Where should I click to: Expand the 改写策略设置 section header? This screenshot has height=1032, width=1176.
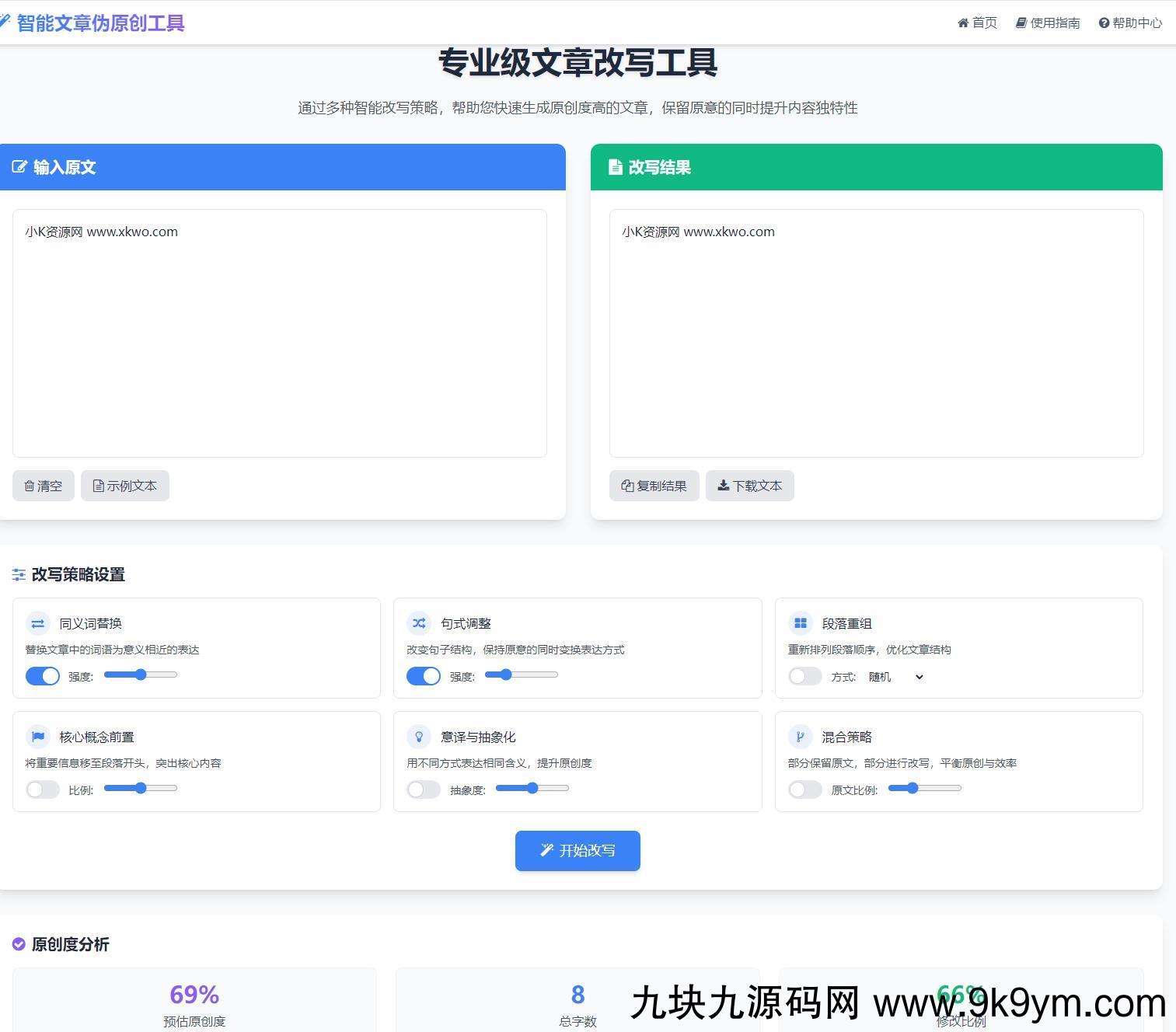coord(79,575)
